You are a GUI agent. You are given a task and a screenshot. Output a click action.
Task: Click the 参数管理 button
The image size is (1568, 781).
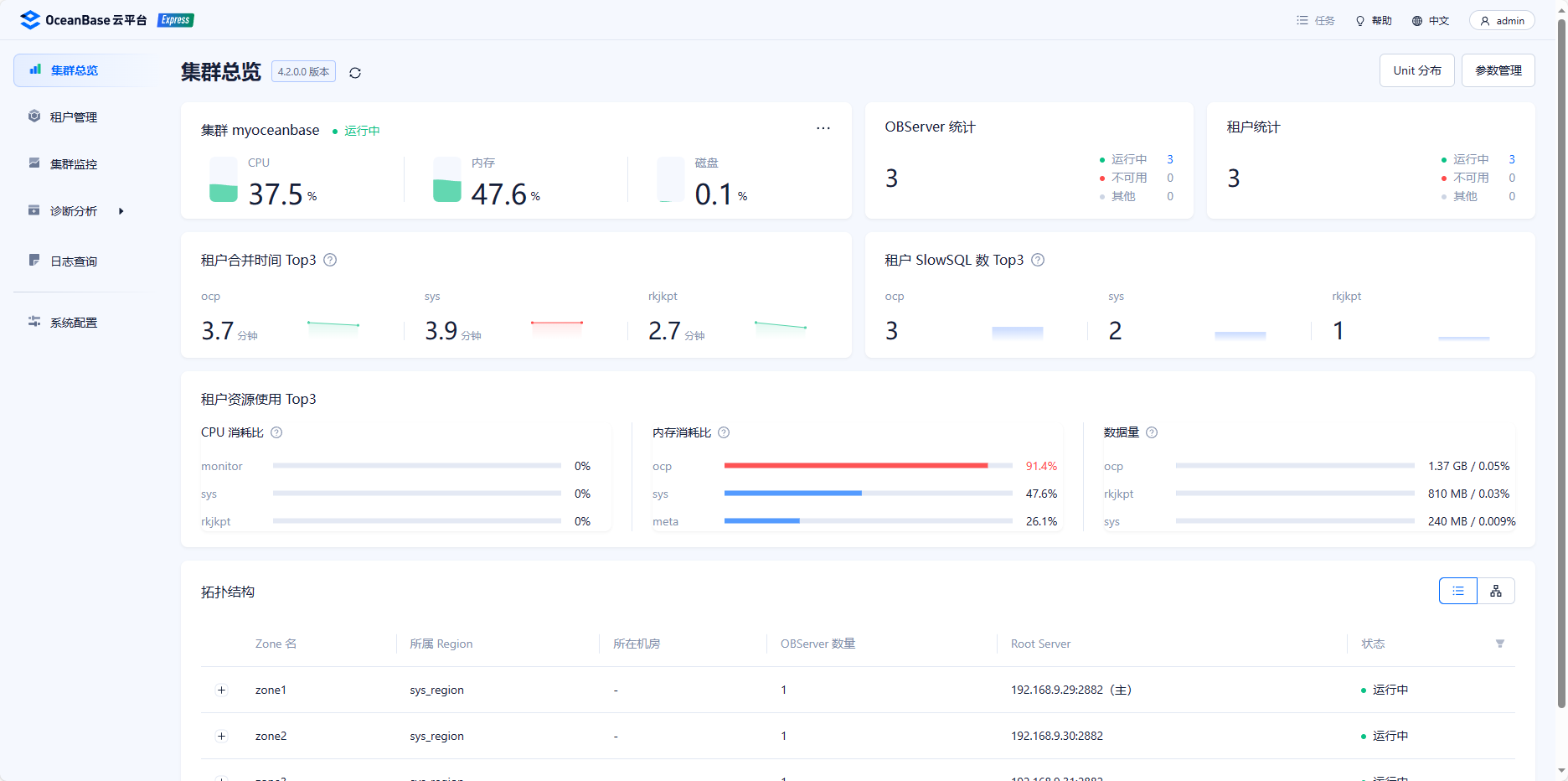pyautogui.click(x=1498, y=70)
